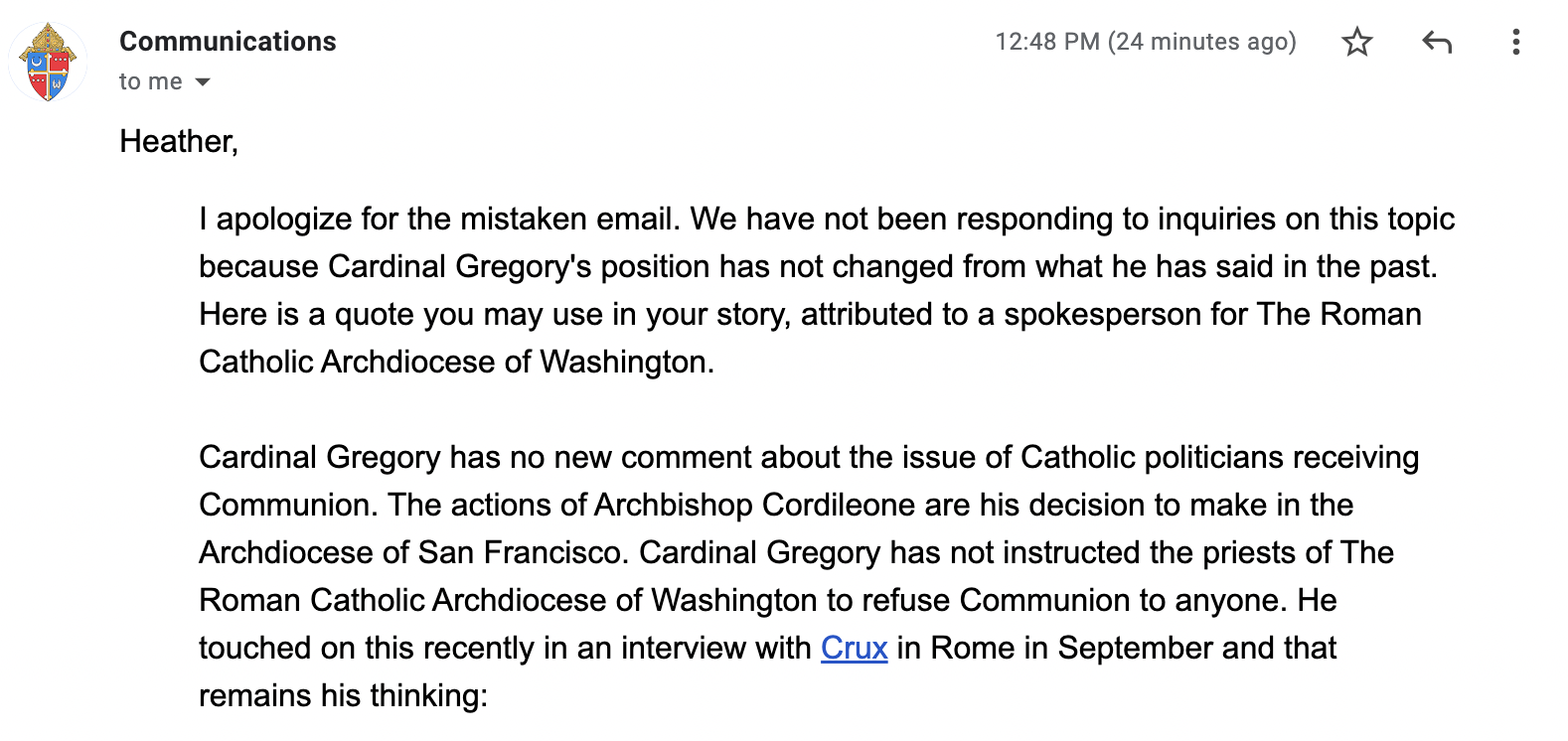
Task: Click the sender name "Communications"
Action: point(228,42)
